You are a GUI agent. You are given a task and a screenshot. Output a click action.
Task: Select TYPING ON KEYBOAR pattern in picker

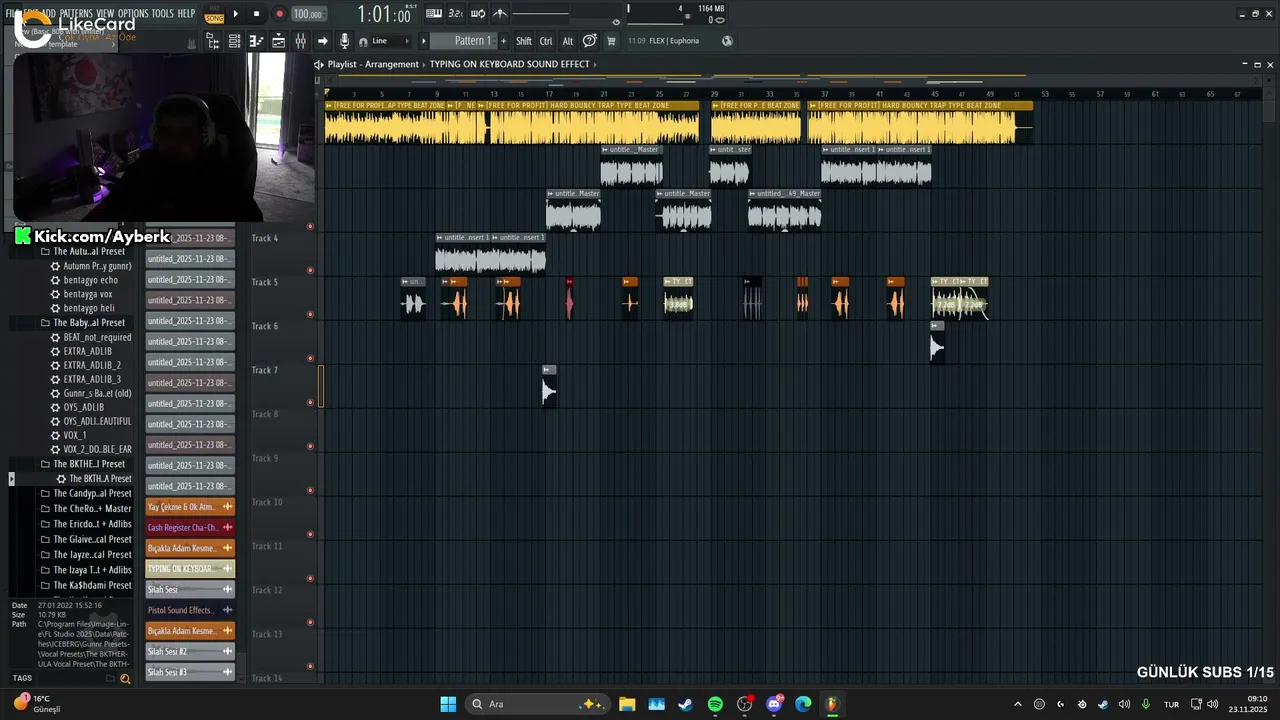190,569
